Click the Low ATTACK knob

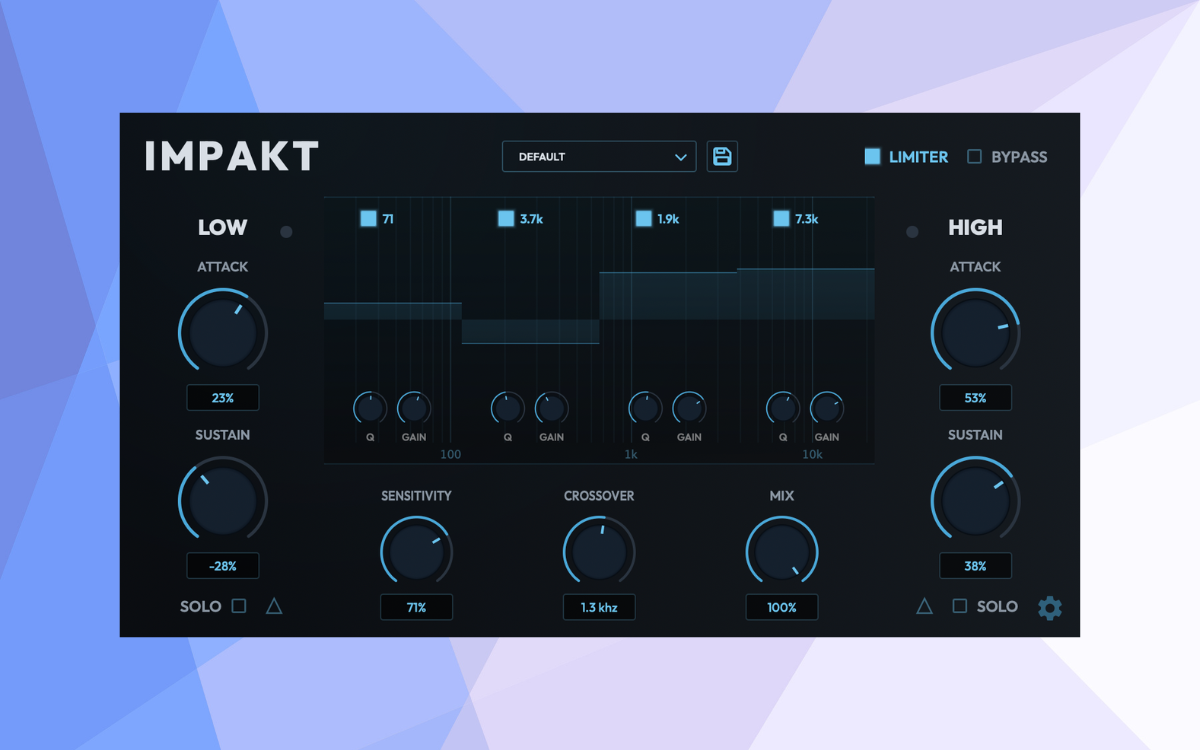(x=223, y=332)
